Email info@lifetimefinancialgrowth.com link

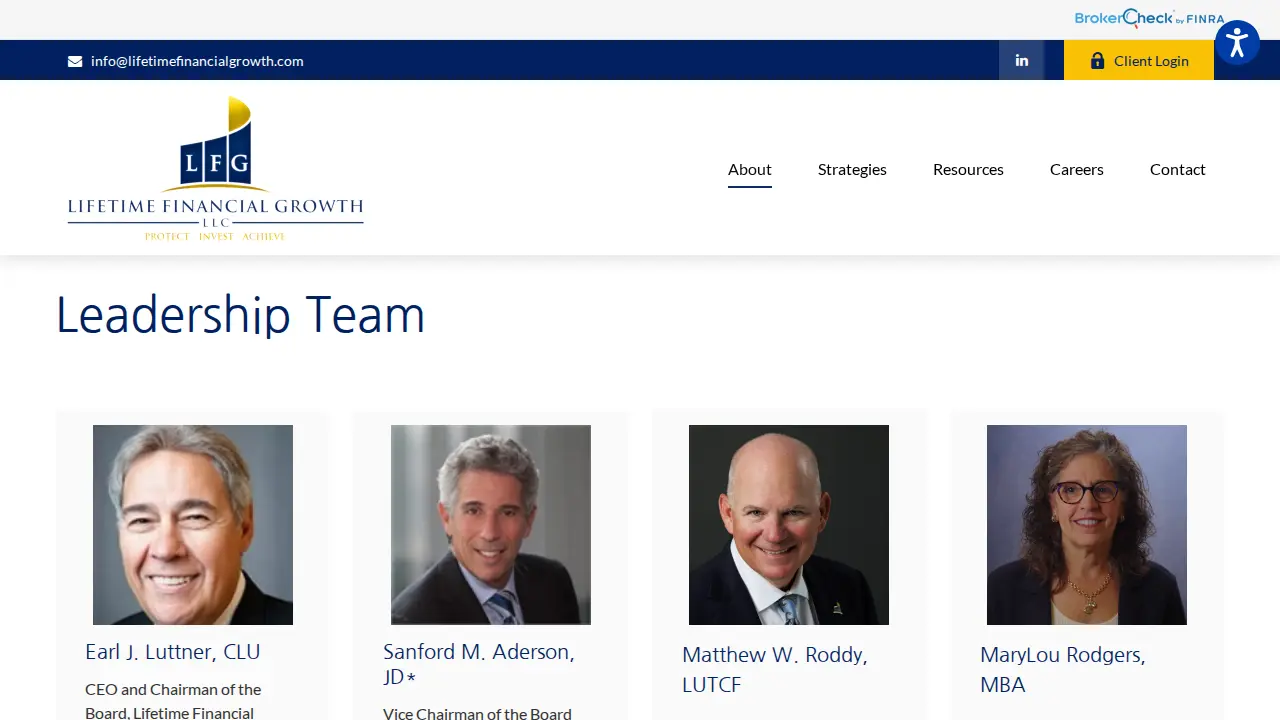coord(197,61)
